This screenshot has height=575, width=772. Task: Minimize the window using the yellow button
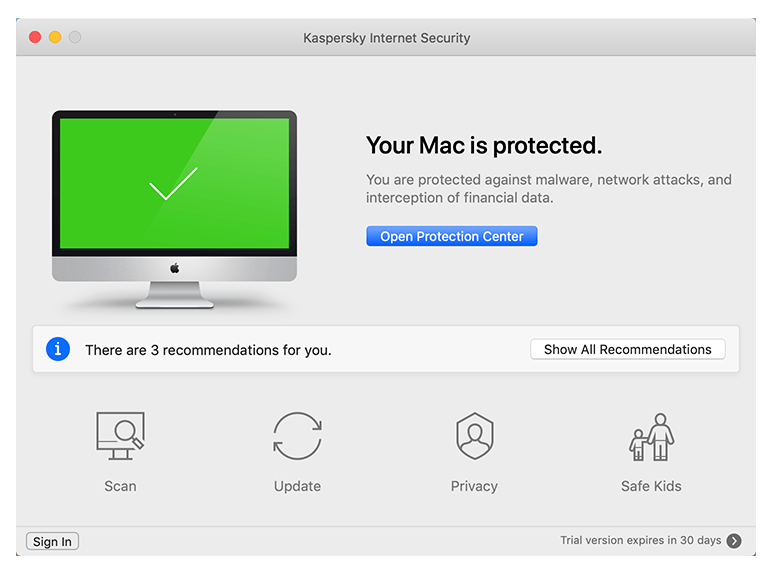55,37
